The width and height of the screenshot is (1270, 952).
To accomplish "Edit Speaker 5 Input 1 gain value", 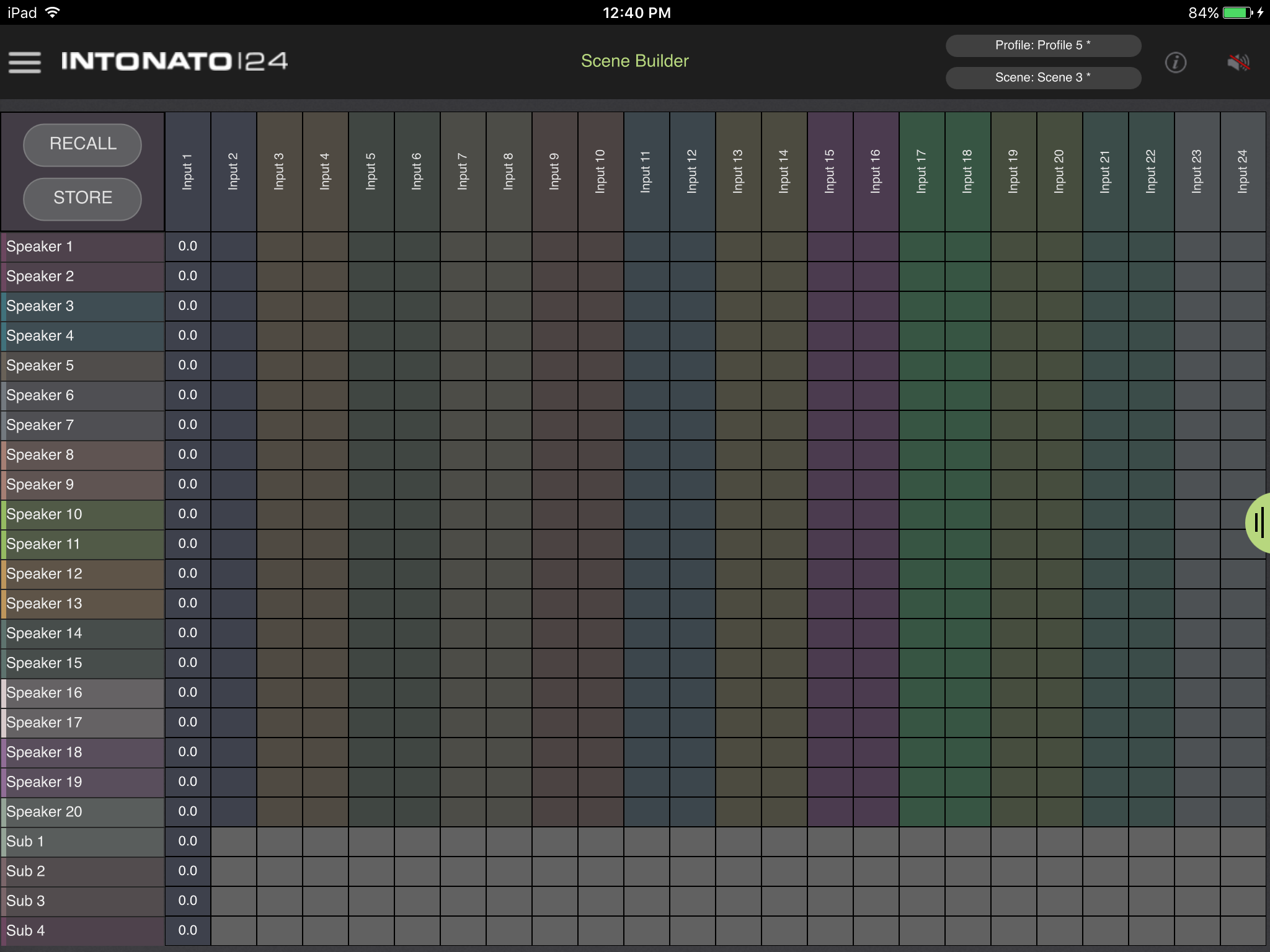I will click(187, 366).
